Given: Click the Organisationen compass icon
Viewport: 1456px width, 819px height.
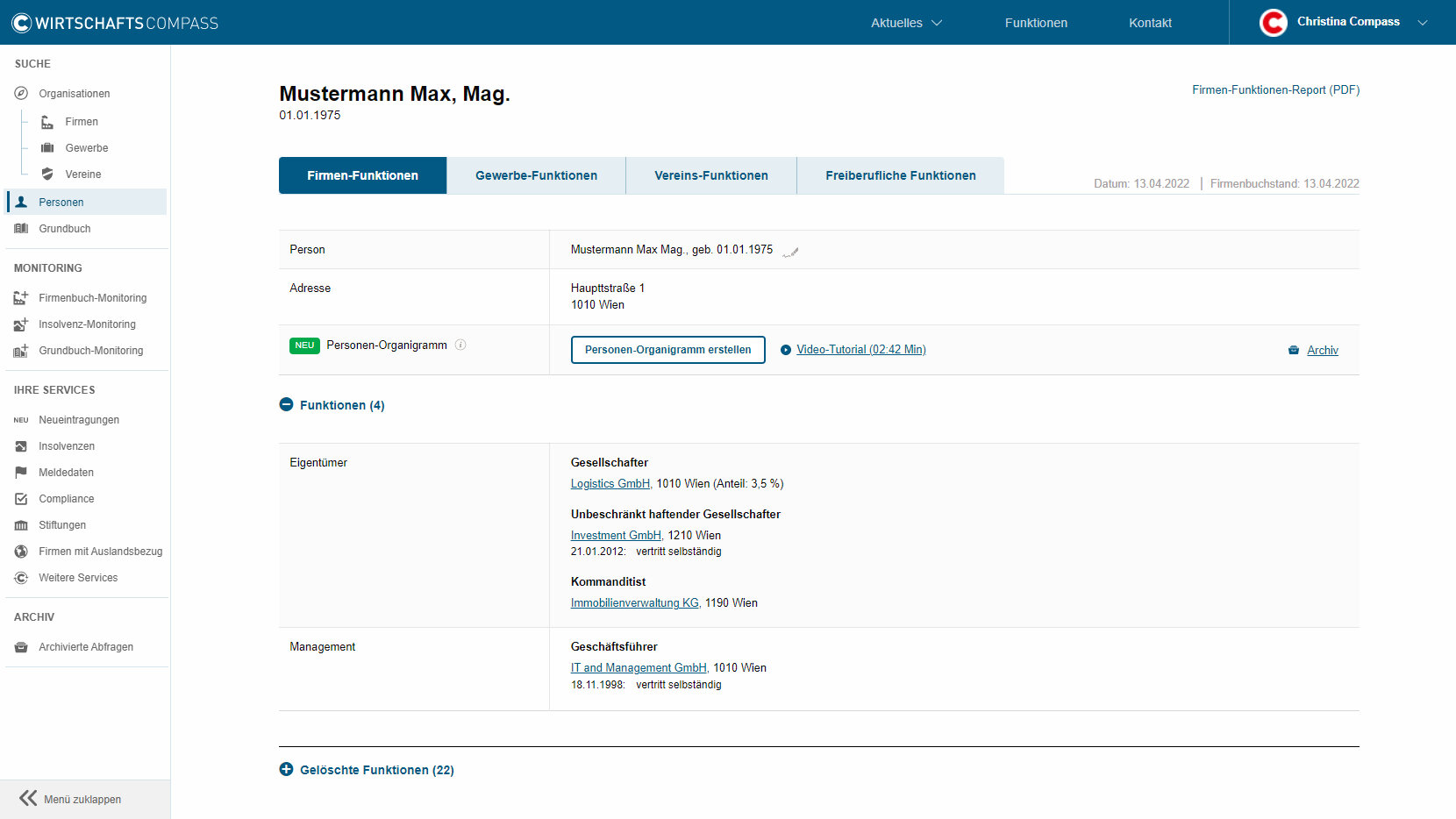Looking at the screenshot, I should coord(21,93).
